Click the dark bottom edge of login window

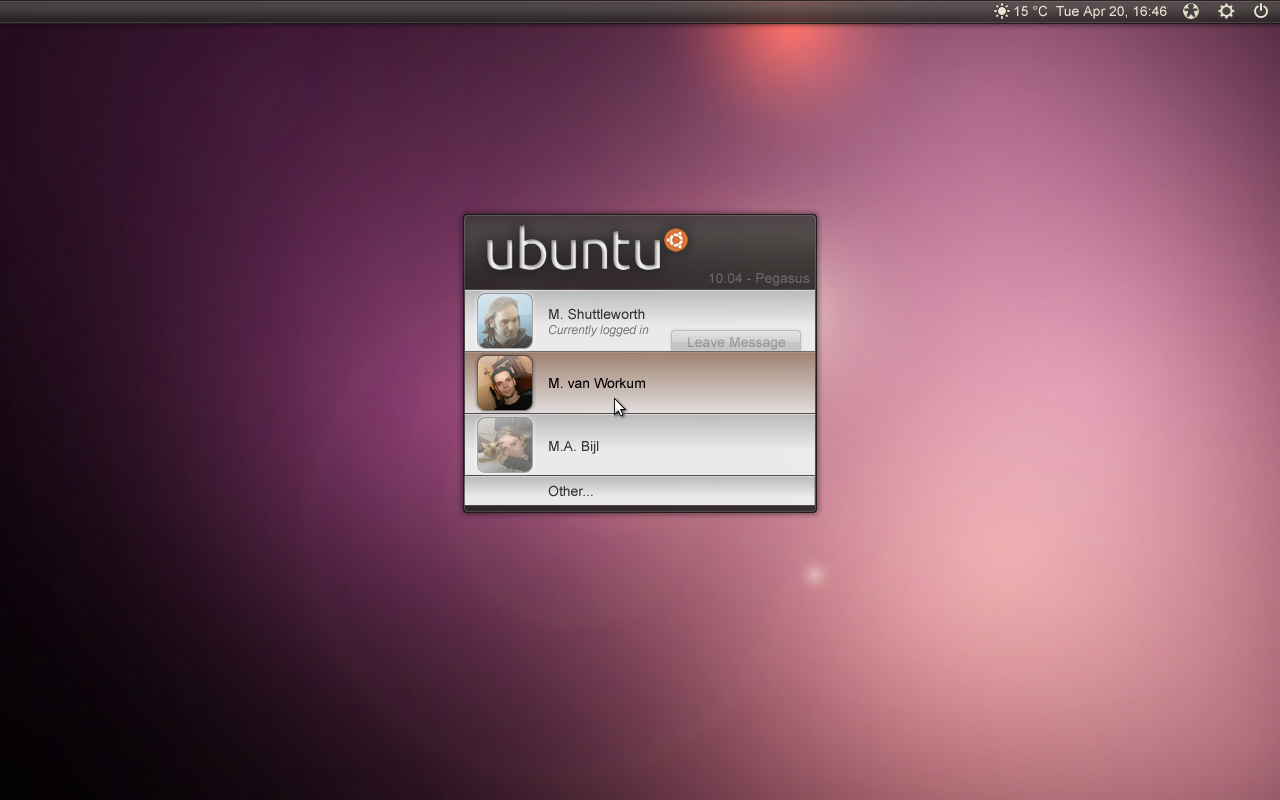[640, 509]
